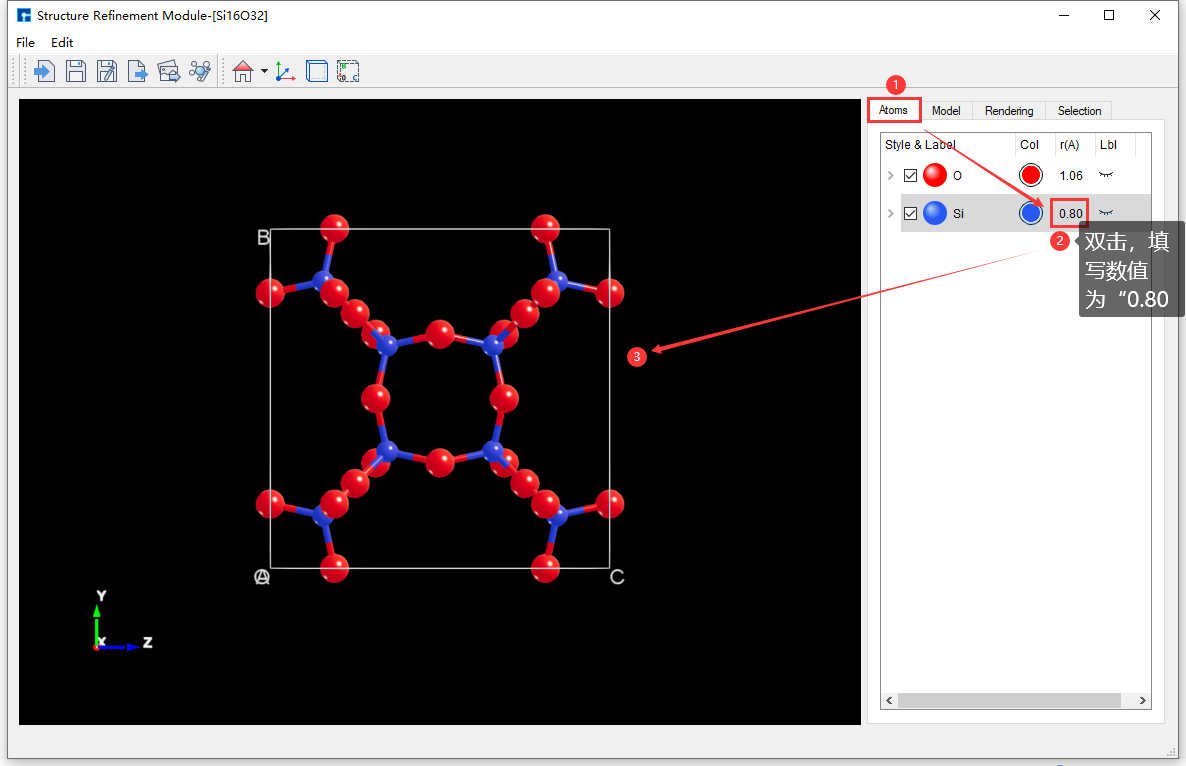Viewport: 1186px width, 766px height.
Task: Click the red color swatch for O
Action: click(x=1030, y=175)
